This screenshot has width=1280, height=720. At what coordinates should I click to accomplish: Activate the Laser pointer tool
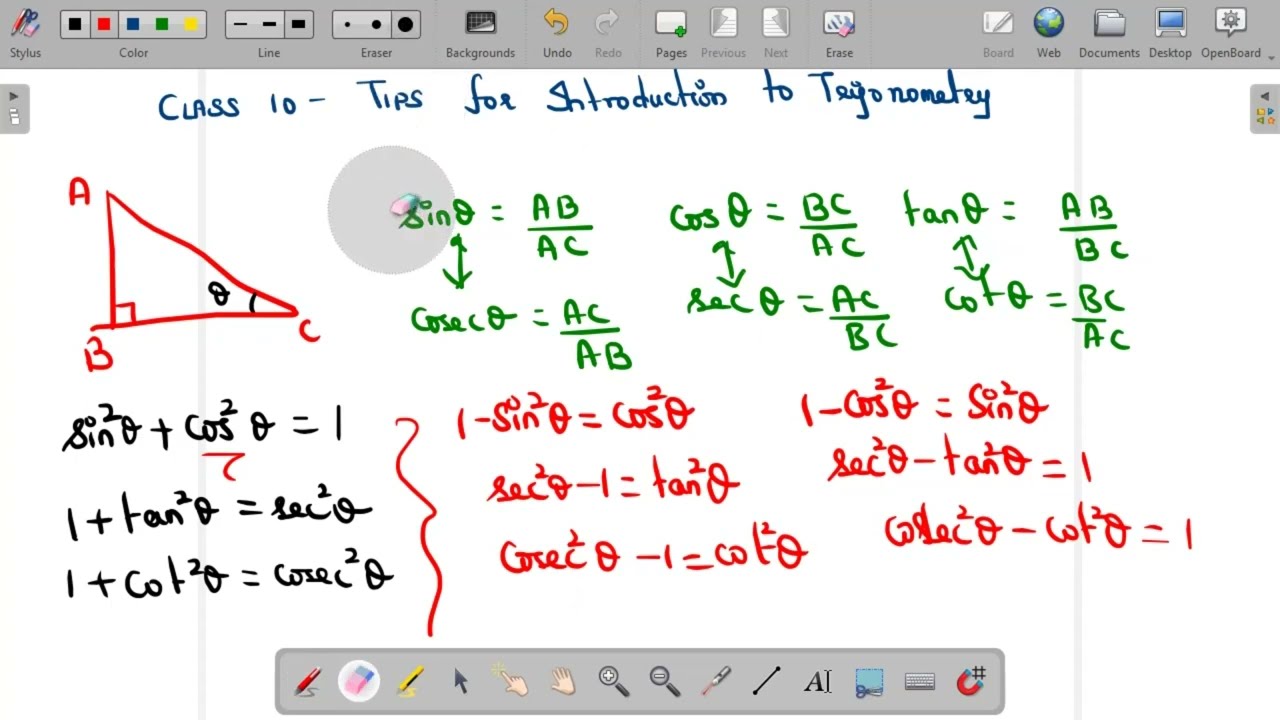click(x=716, y=682)
